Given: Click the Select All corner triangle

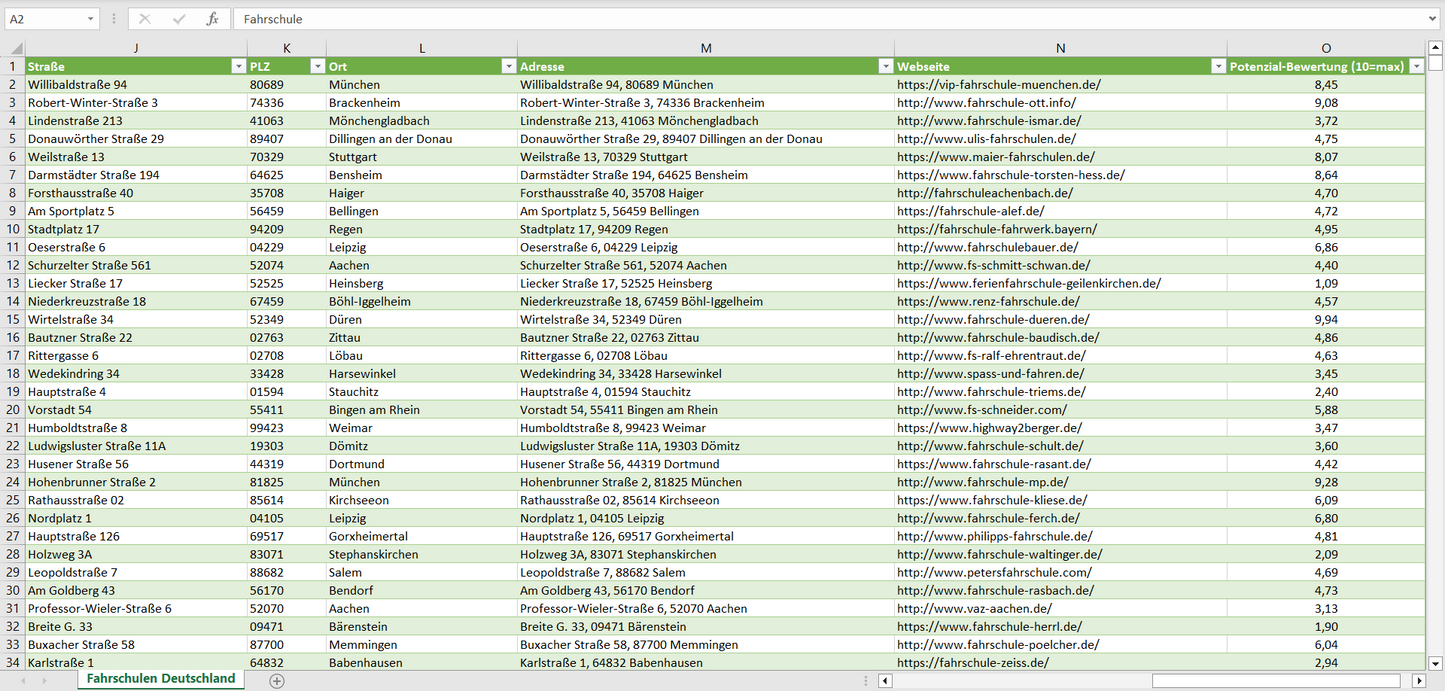Looking at the screenshot, I should point(17,48).
